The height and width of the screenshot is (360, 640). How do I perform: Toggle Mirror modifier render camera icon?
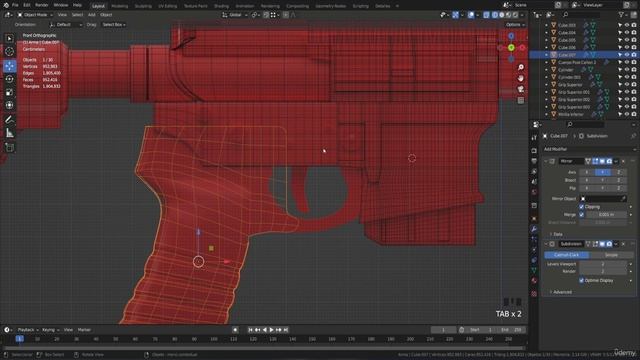coord(609,161)
